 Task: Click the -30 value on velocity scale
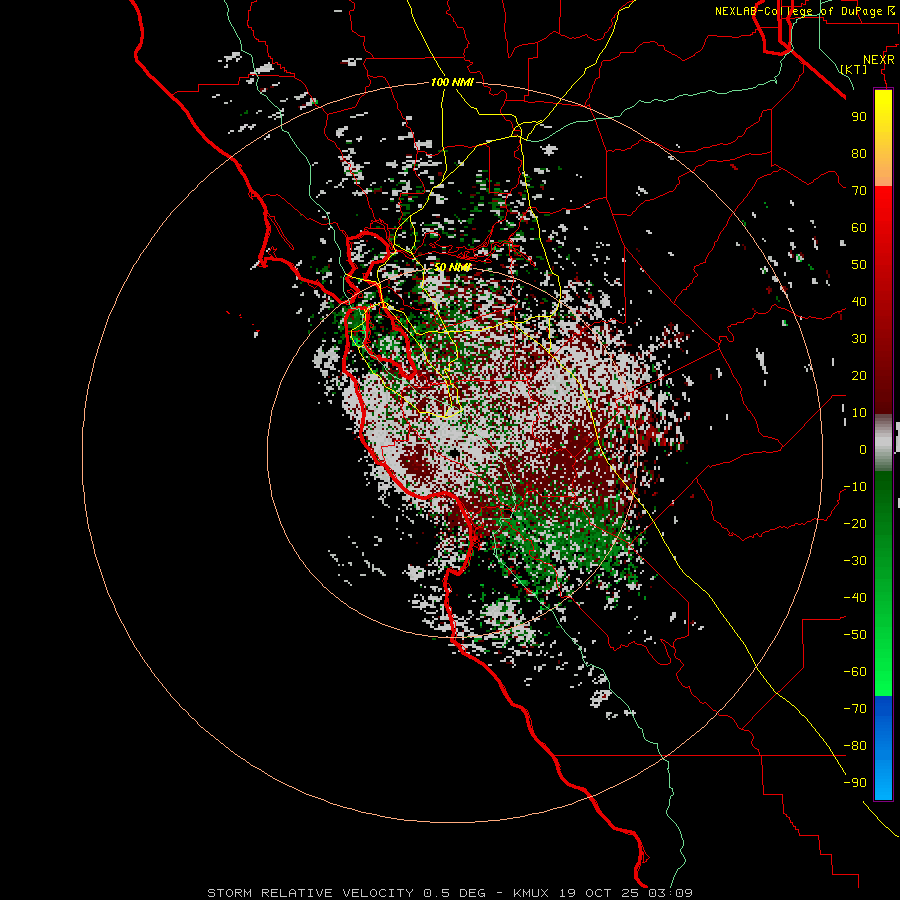855,561
